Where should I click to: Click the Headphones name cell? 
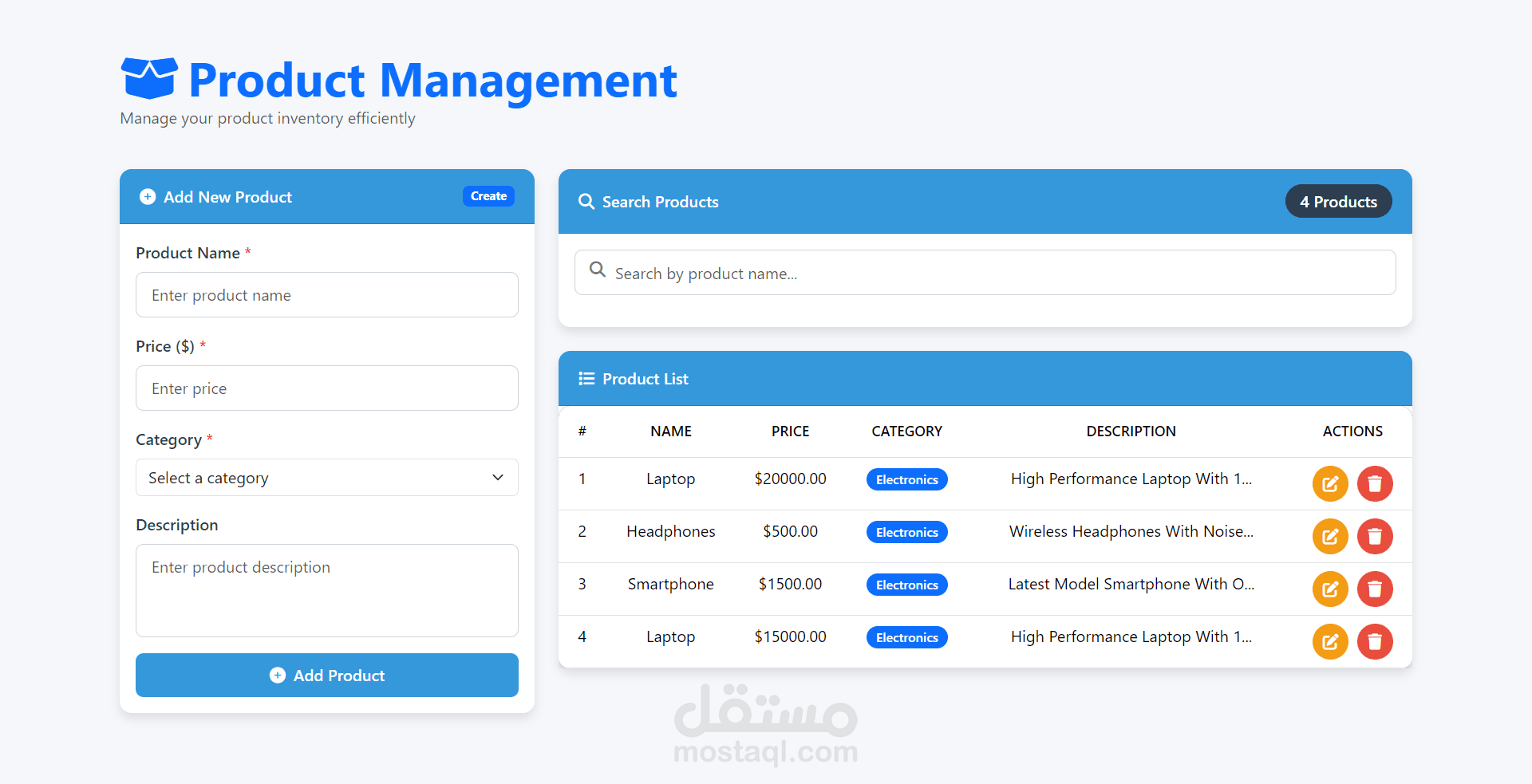[x=671, y=531]
